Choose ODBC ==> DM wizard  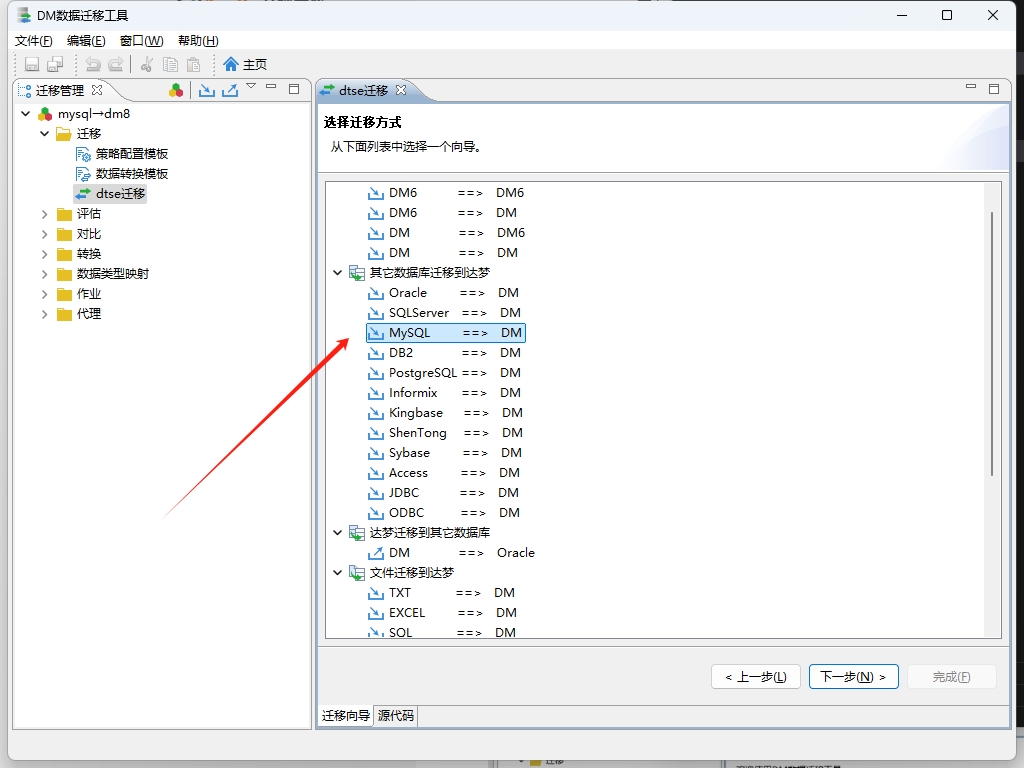(x=444, y=513)
